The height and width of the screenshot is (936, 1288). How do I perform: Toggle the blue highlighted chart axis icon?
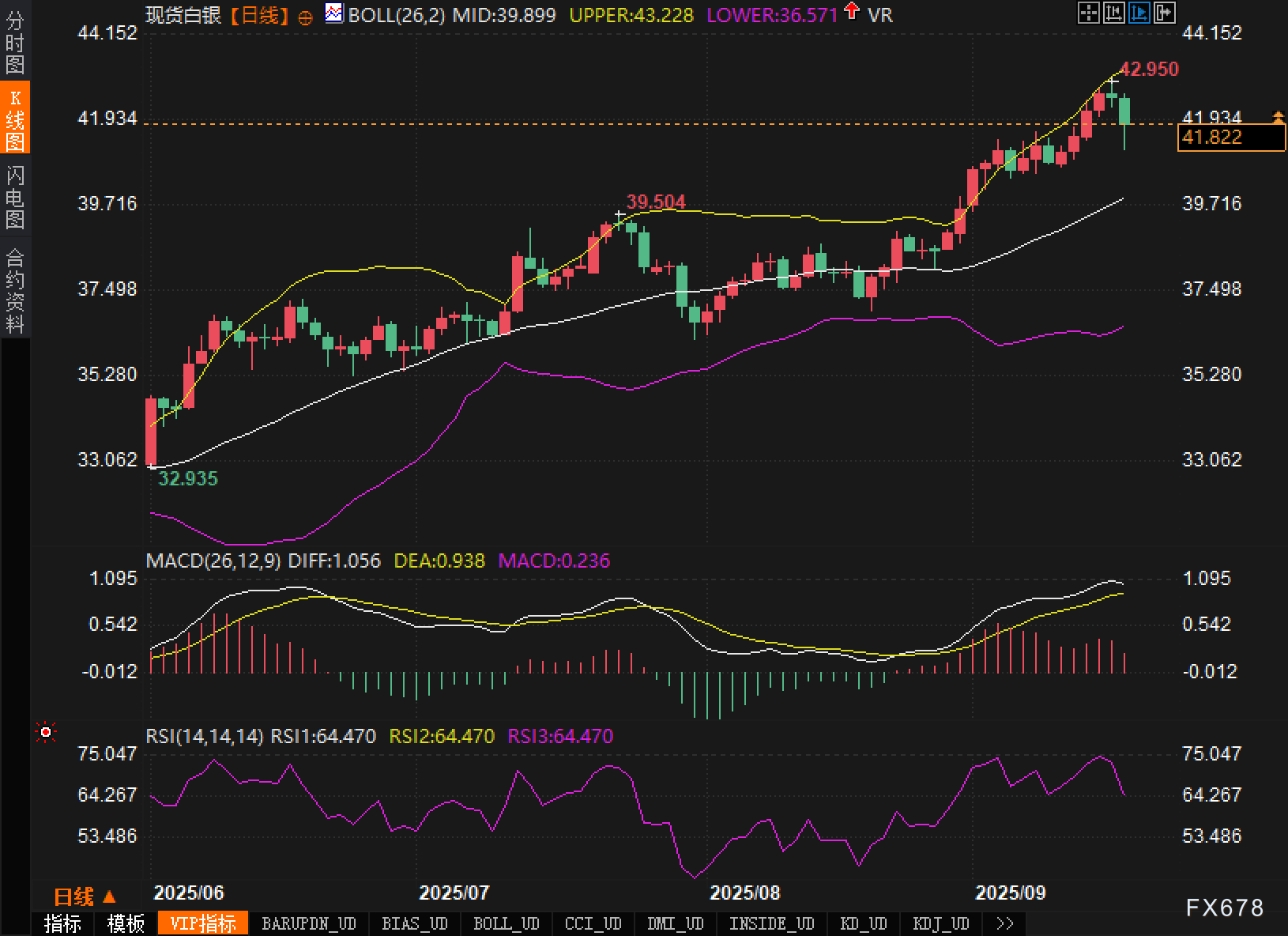click(1139, 13)
